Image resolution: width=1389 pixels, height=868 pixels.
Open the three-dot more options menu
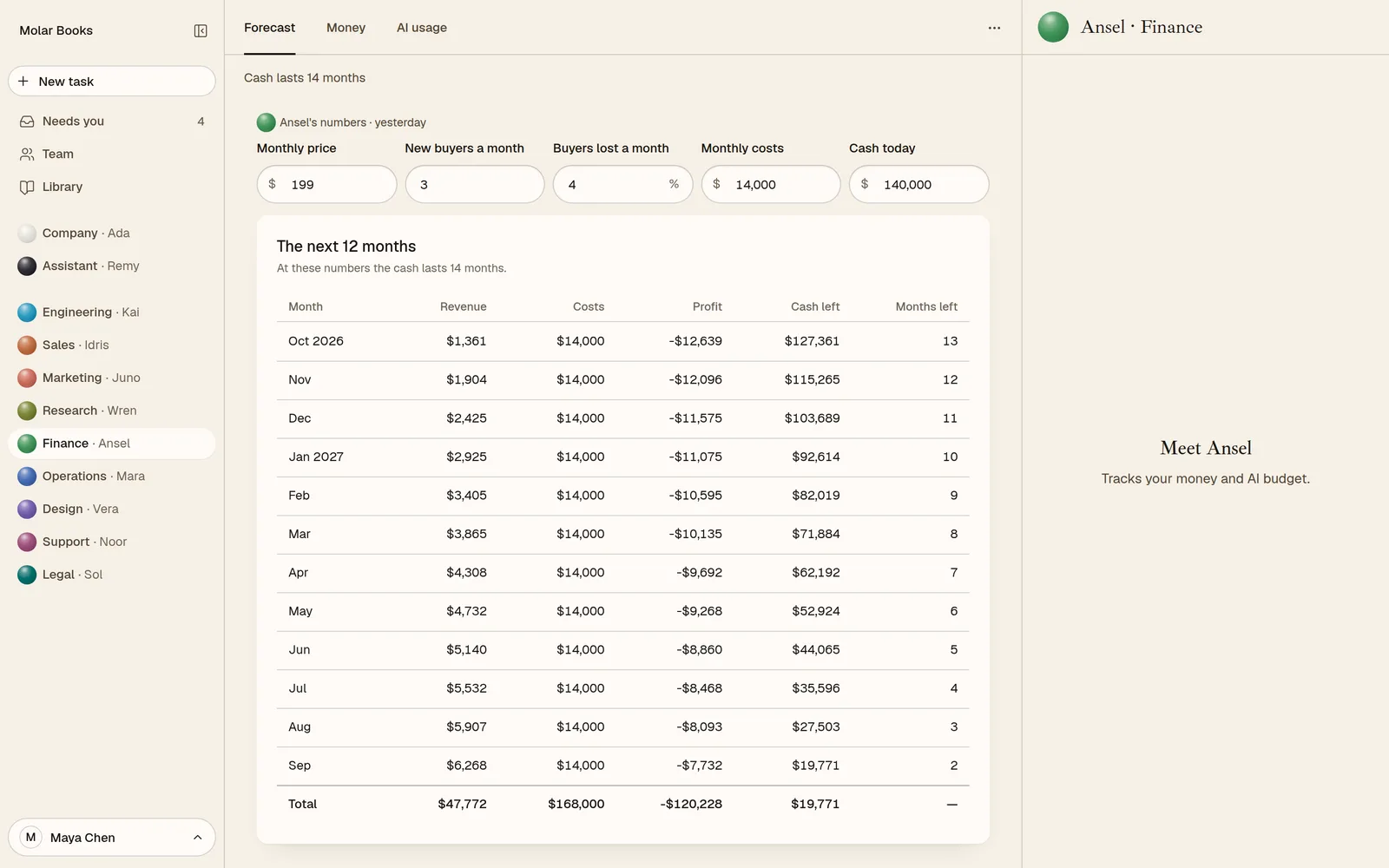tap(994, 28)
